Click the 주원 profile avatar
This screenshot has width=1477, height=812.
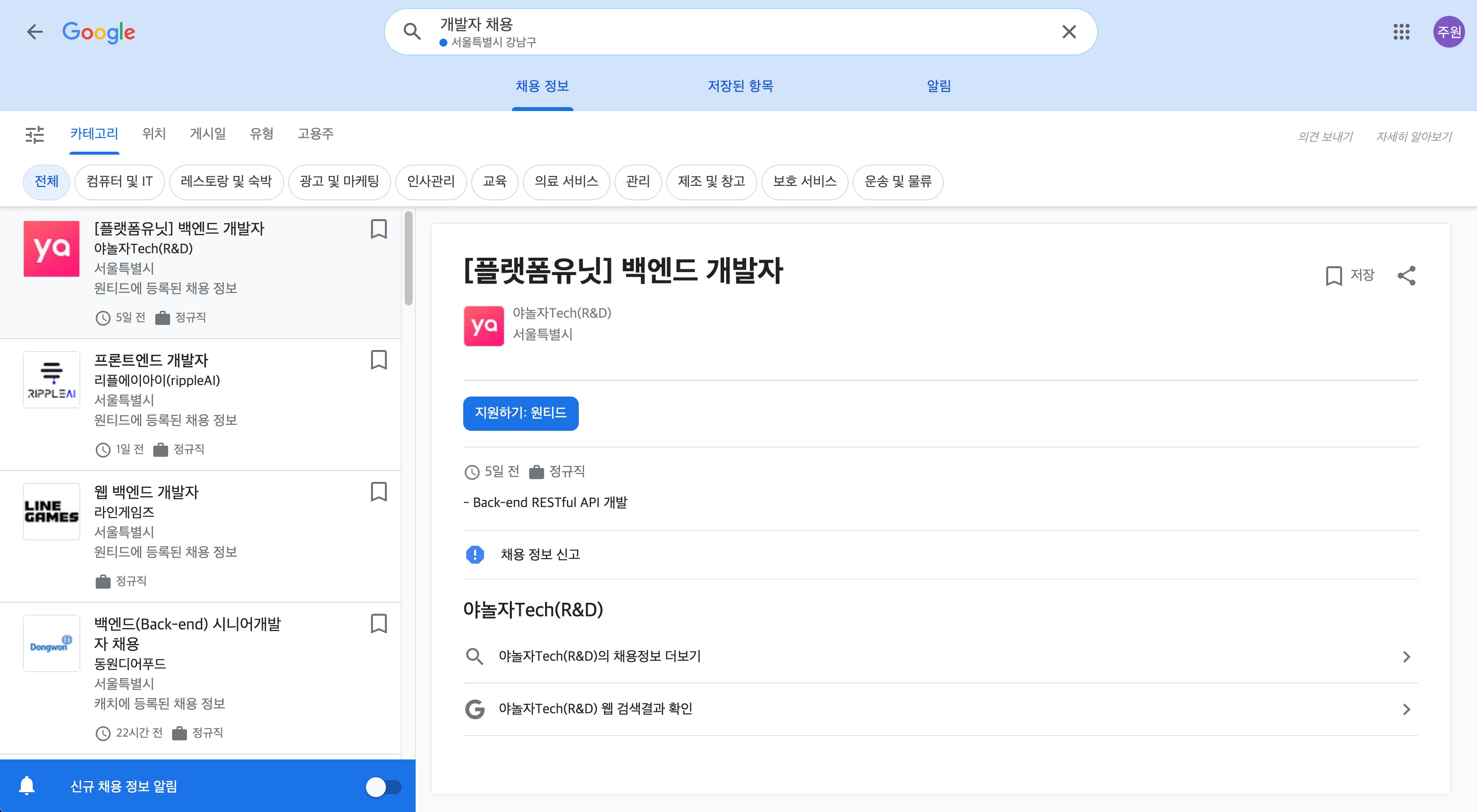click(1448, 32)
